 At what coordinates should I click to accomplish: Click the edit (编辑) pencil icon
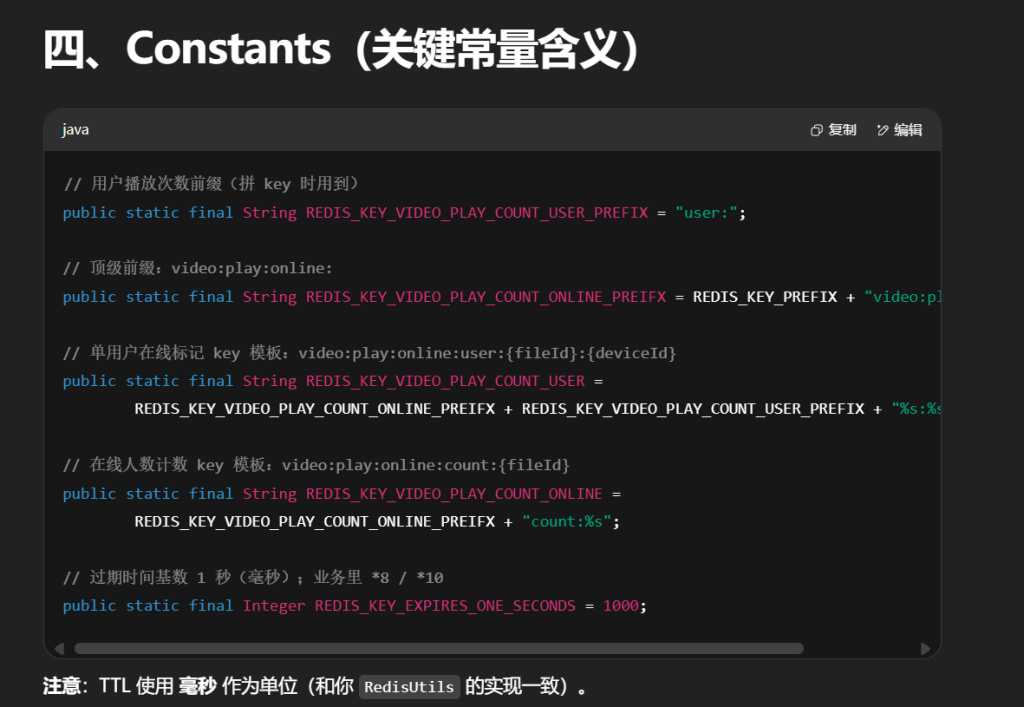pos(882,130)
